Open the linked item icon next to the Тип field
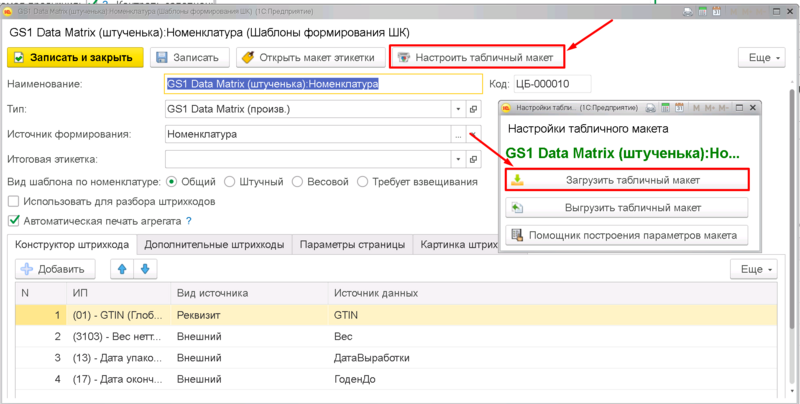 click(x=473, y=109)
